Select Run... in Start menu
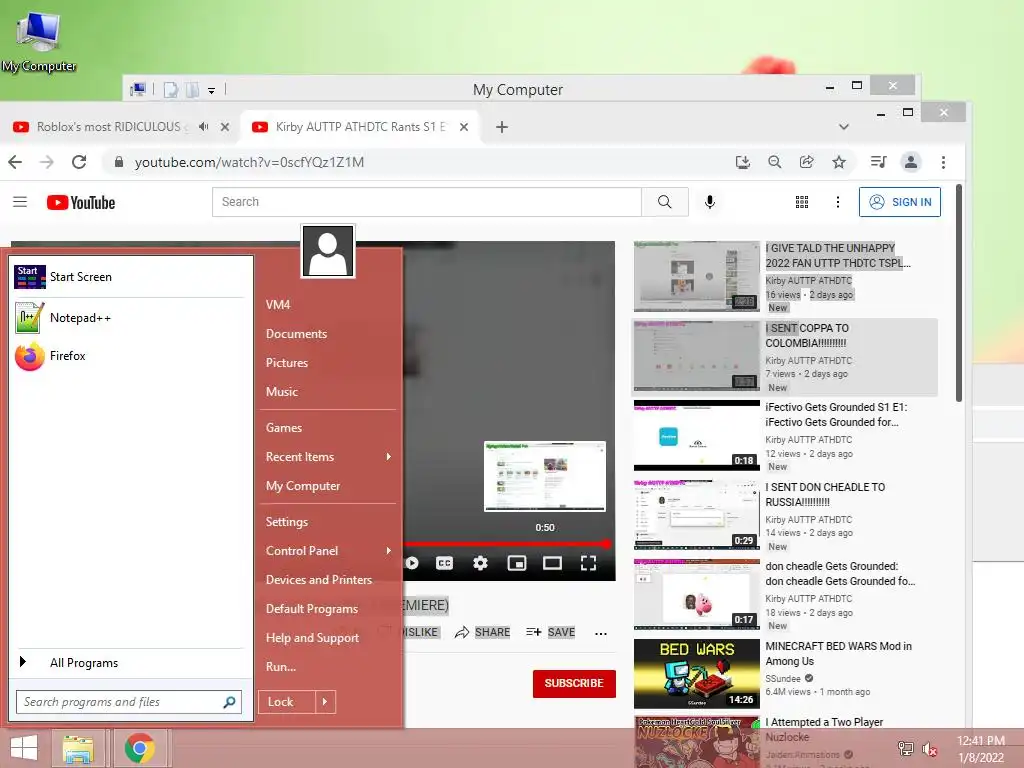 click(x=281, y=667)
